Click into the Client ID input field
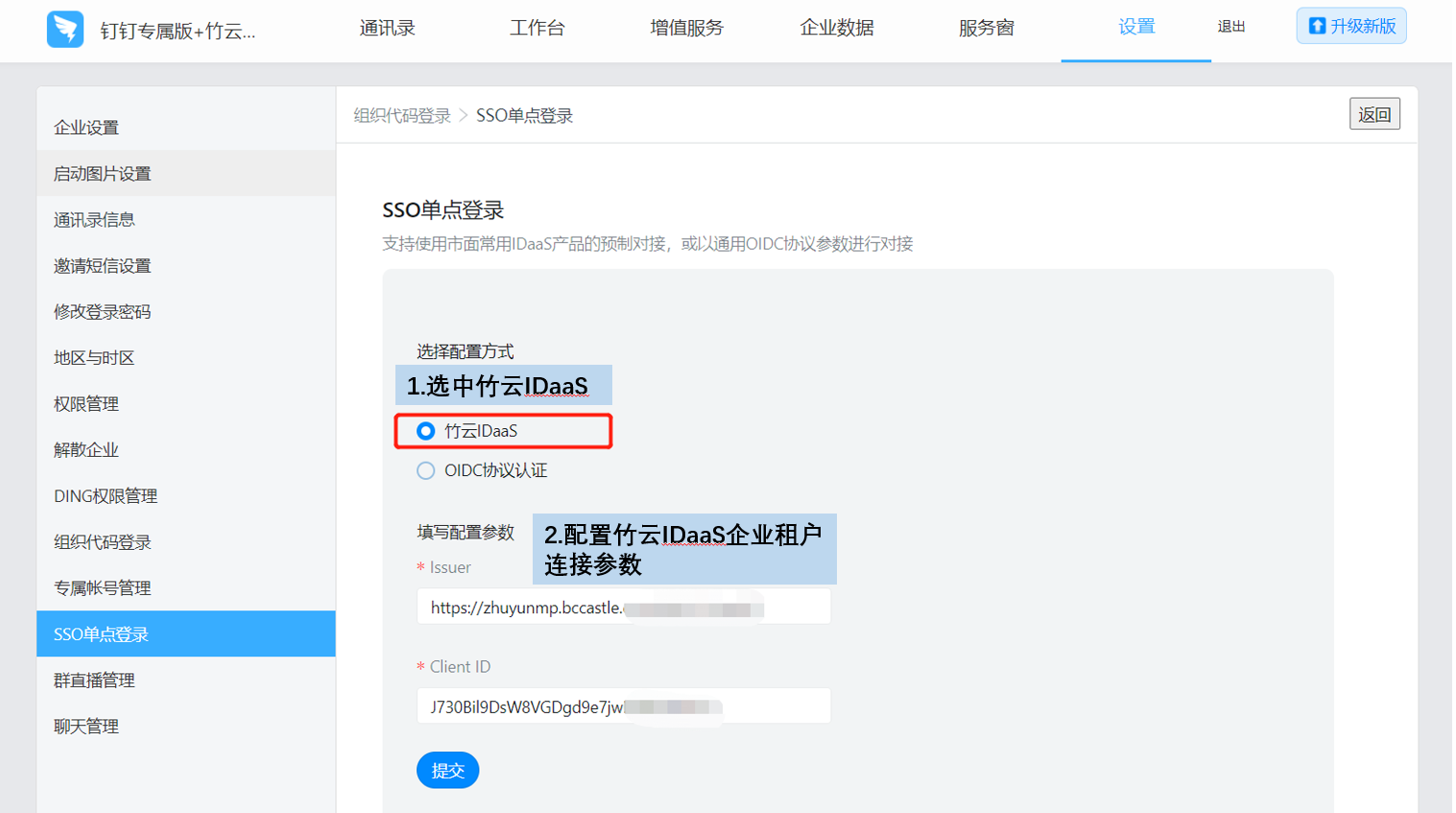 (x=624, y=706)
